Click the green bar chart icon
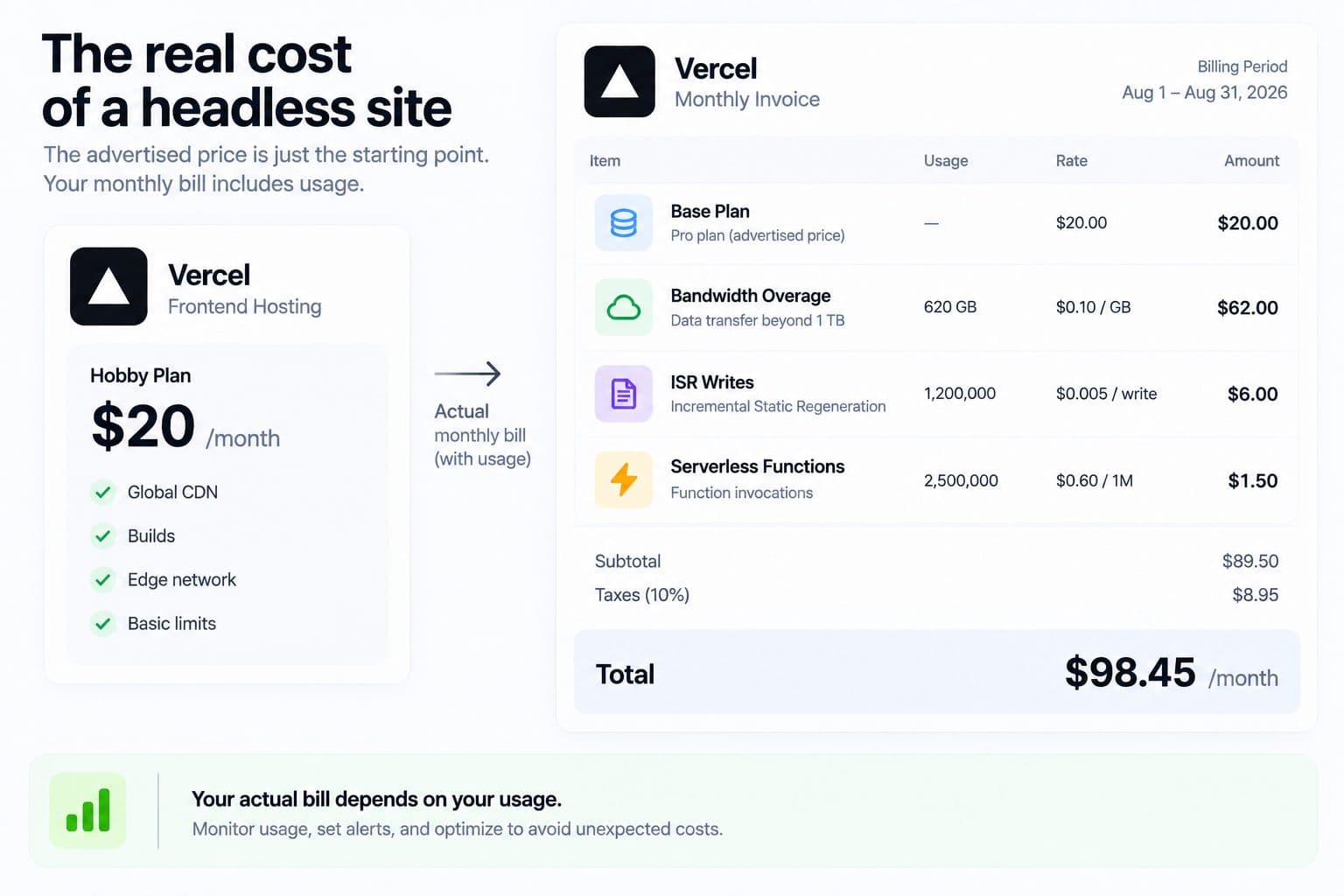Screen dimensions: 1344x896 [87, 810]
